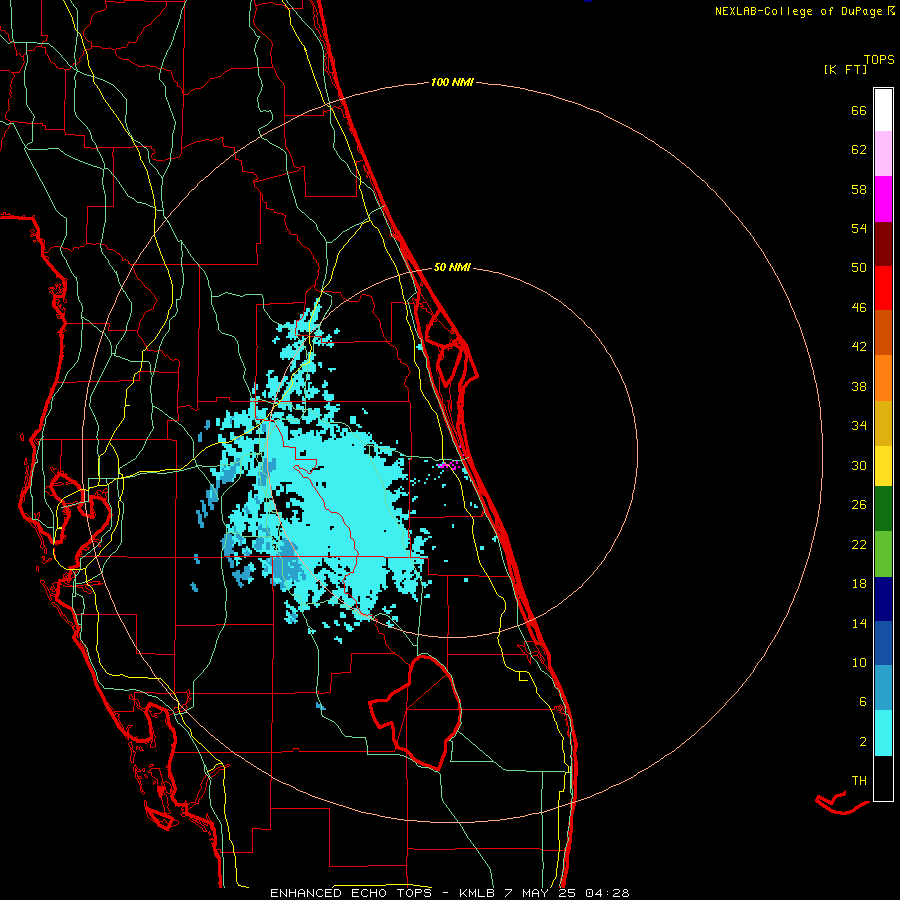Select the steel blue legend swatch

(x=883, y=688)
